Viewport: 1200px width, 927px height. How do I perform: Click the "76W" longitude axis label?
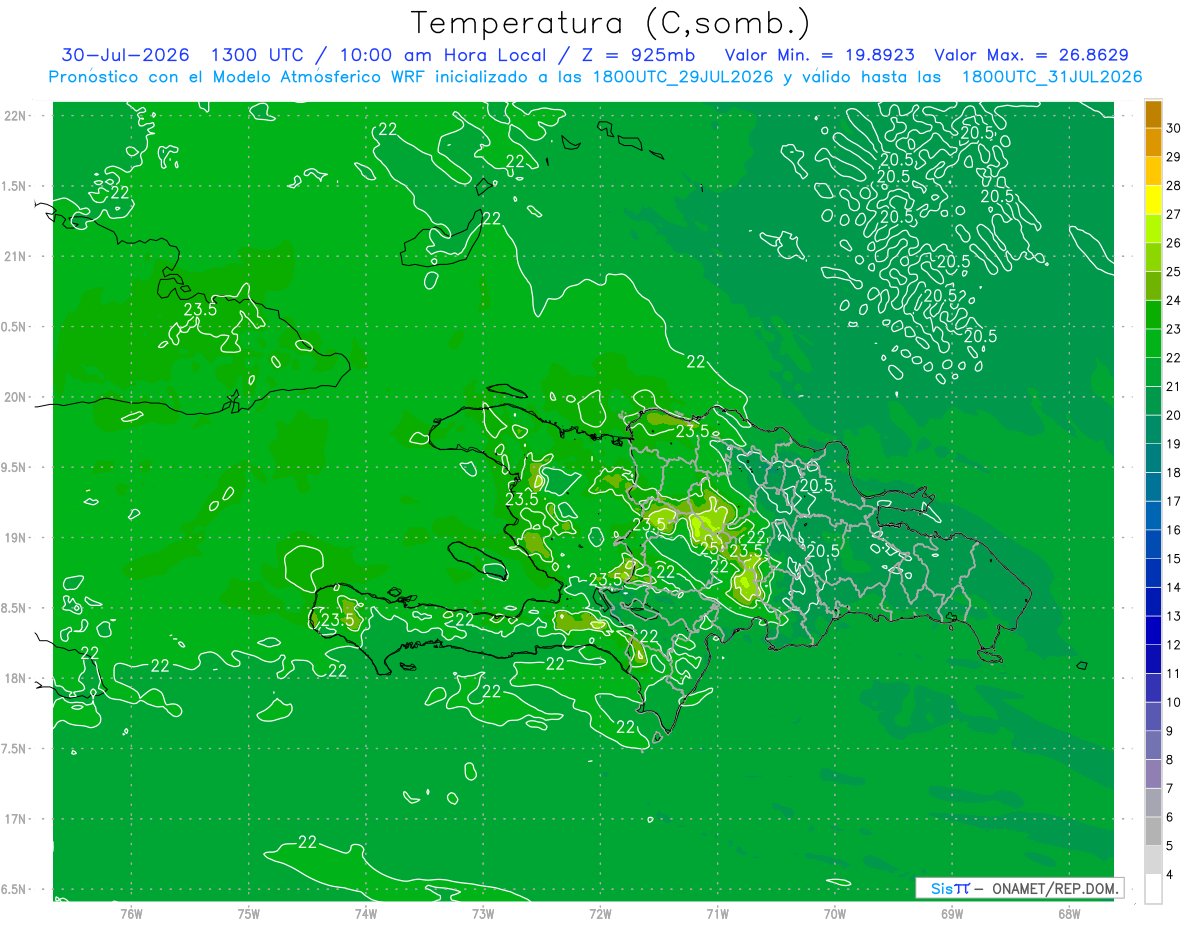click(131, 913)
